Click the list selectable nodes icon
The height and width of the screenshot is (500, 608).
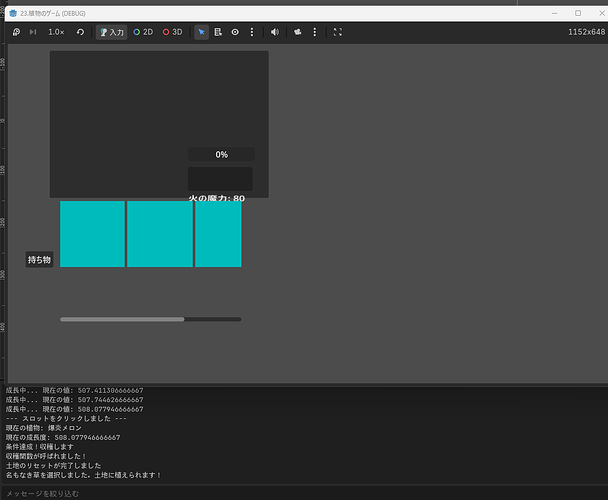[218, 32]
